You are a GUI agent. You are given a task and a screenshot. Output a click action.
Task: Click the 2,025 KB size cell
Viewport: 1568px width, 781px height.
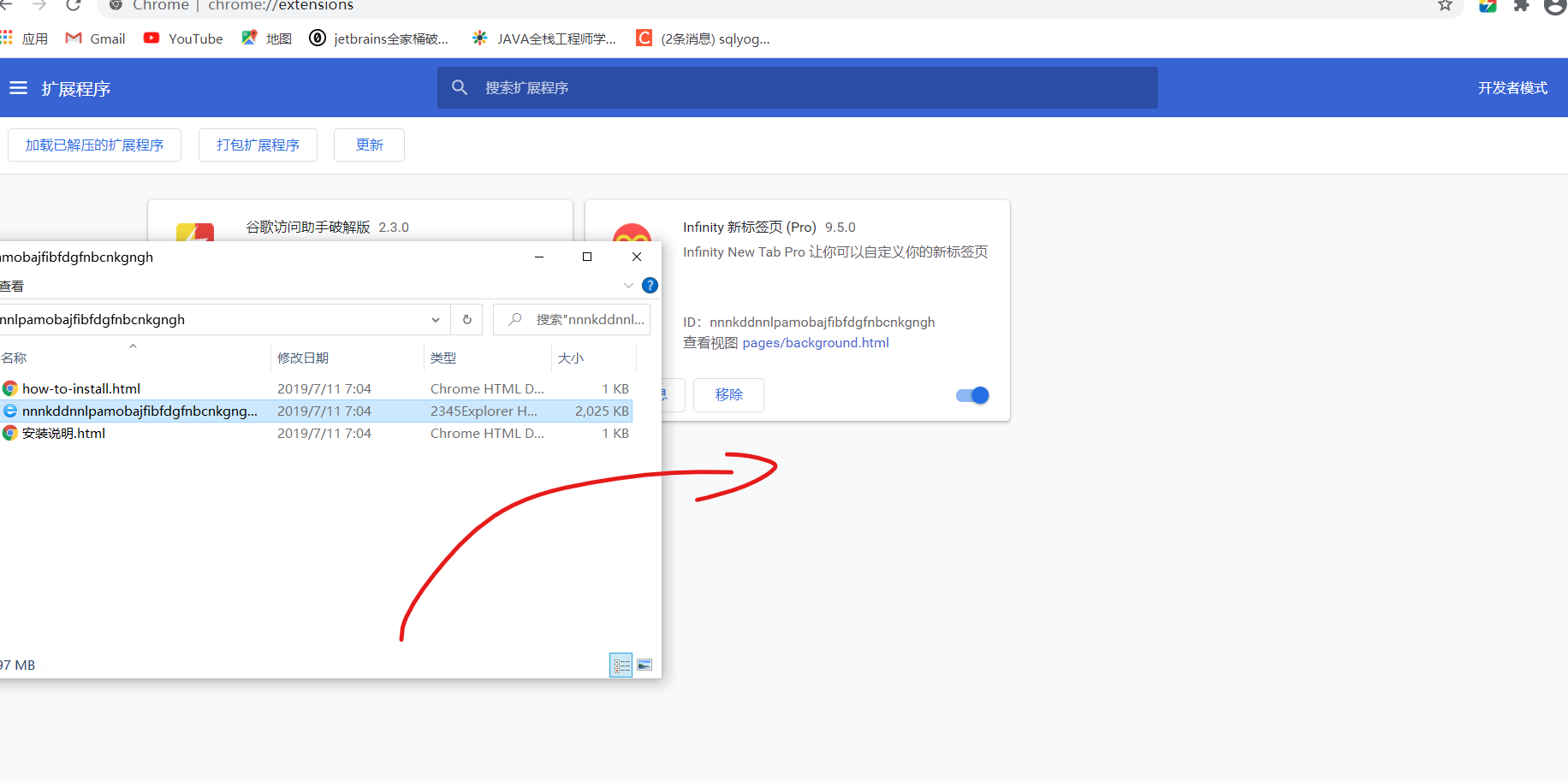coord(602,411)
